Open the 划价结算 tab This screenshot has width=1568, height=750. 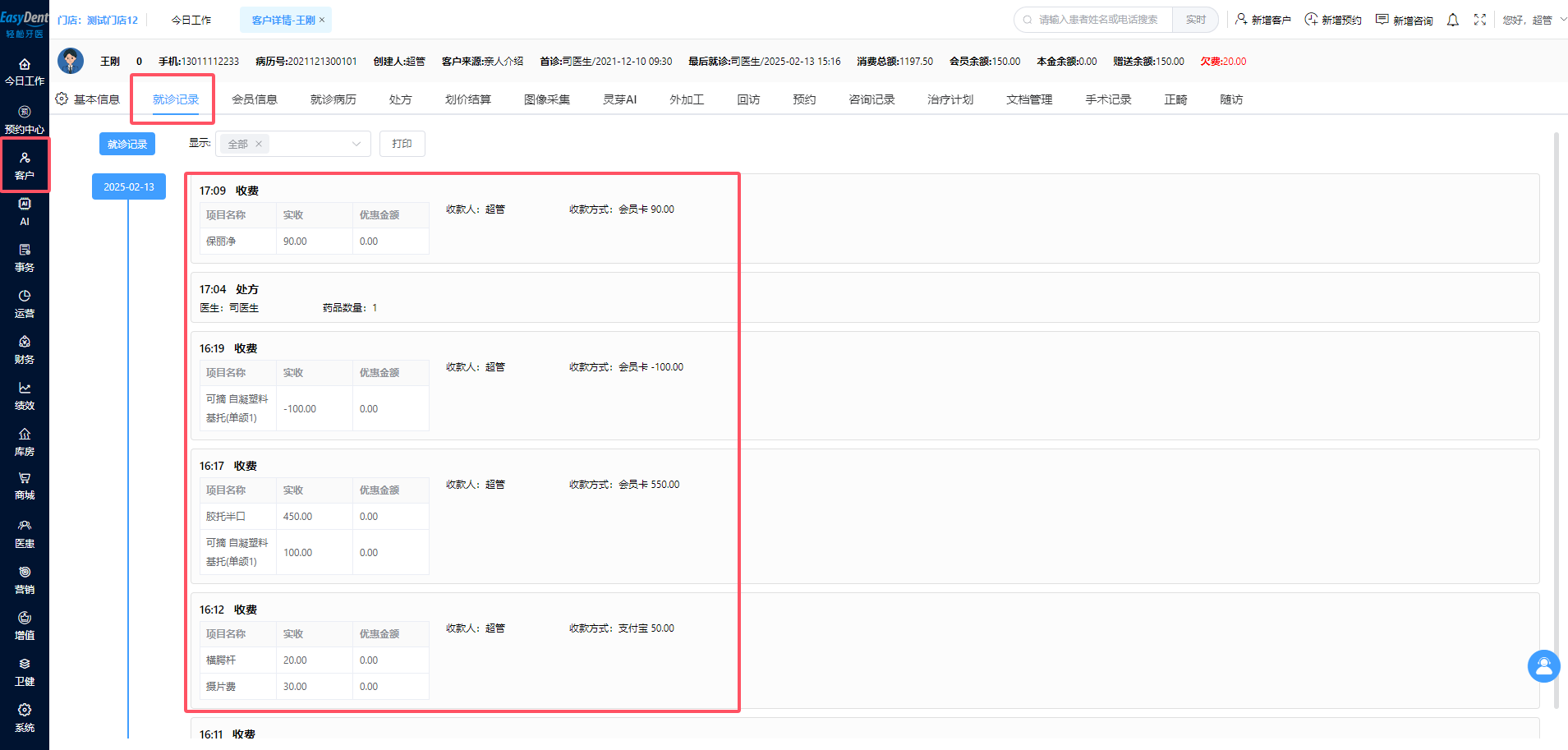tap(468, 99)
